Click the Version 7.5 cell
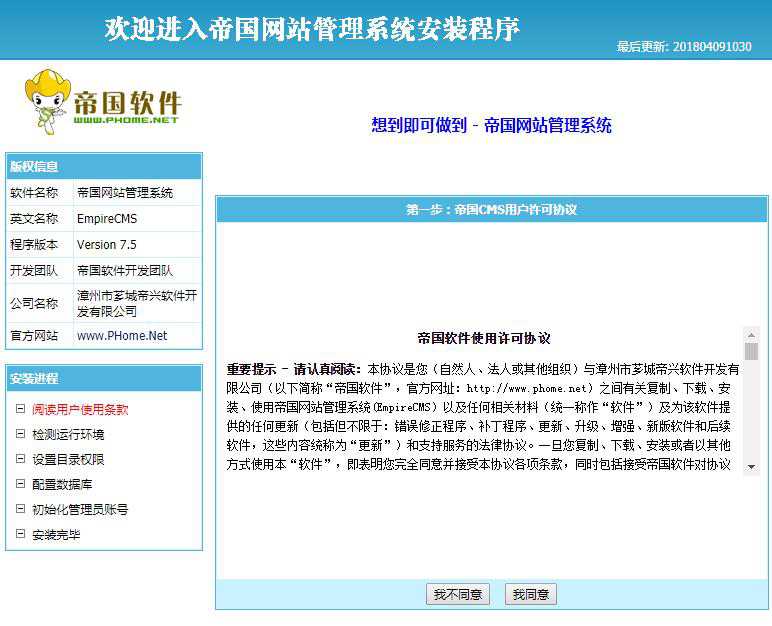 click(x=137, y=245)
